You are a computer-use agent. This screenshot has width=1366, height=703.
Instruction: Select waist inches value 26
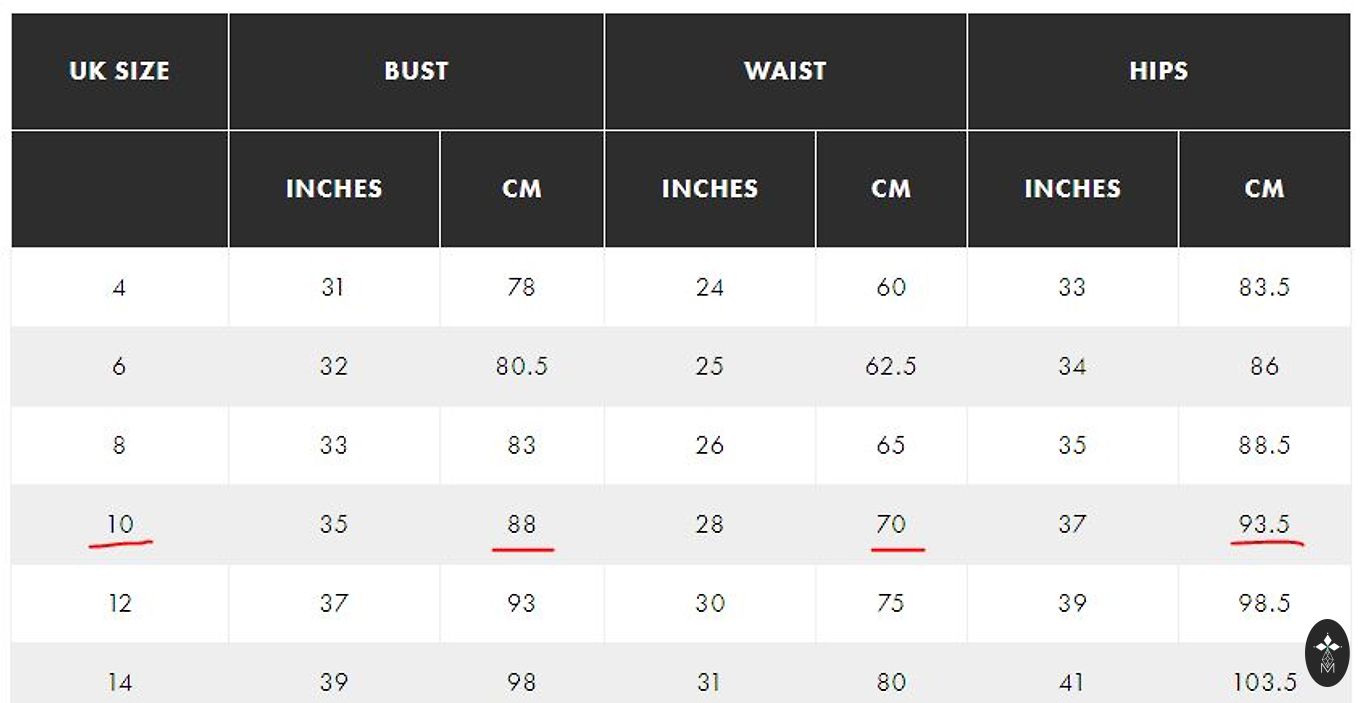pyautogui.click(x=709, y=445)
